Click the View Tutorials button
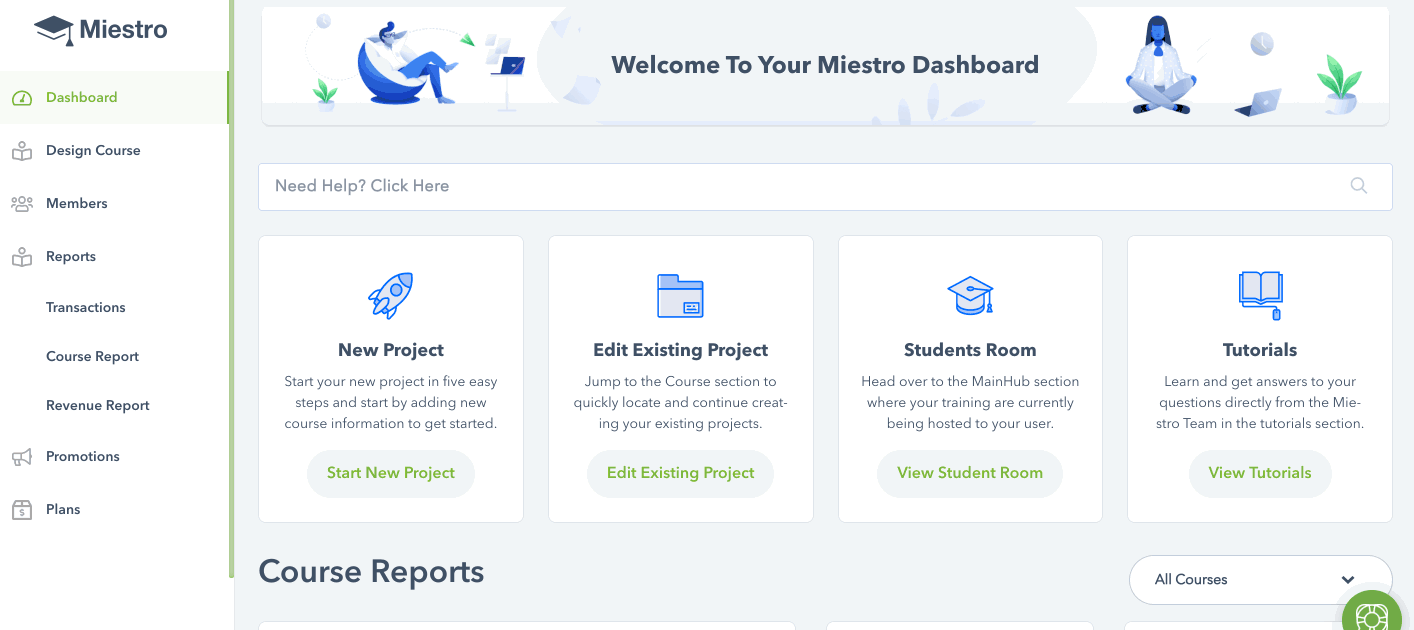 point(1260,474)
